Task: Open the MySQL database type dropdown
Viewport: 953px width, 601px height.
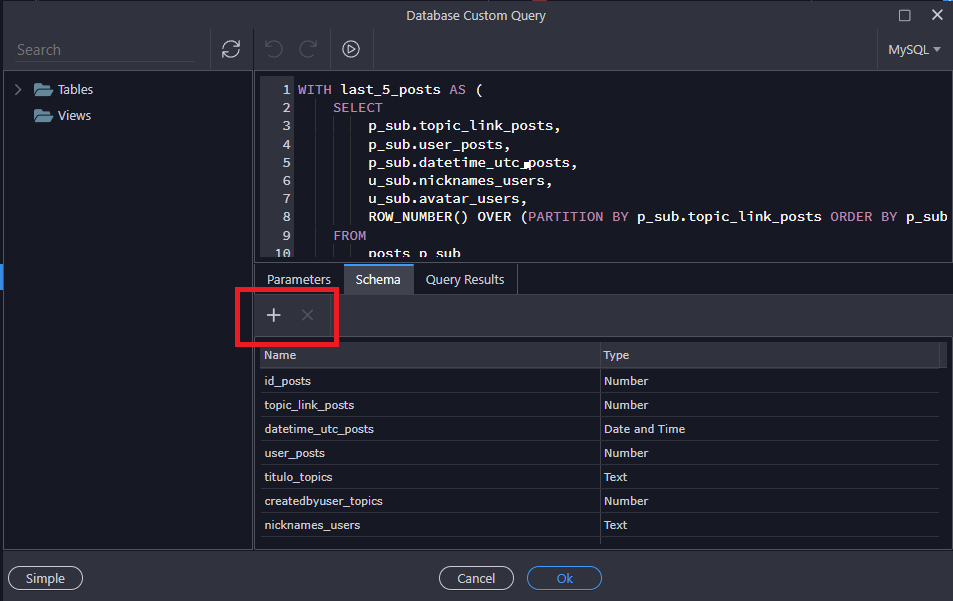Action: (914, 50)
